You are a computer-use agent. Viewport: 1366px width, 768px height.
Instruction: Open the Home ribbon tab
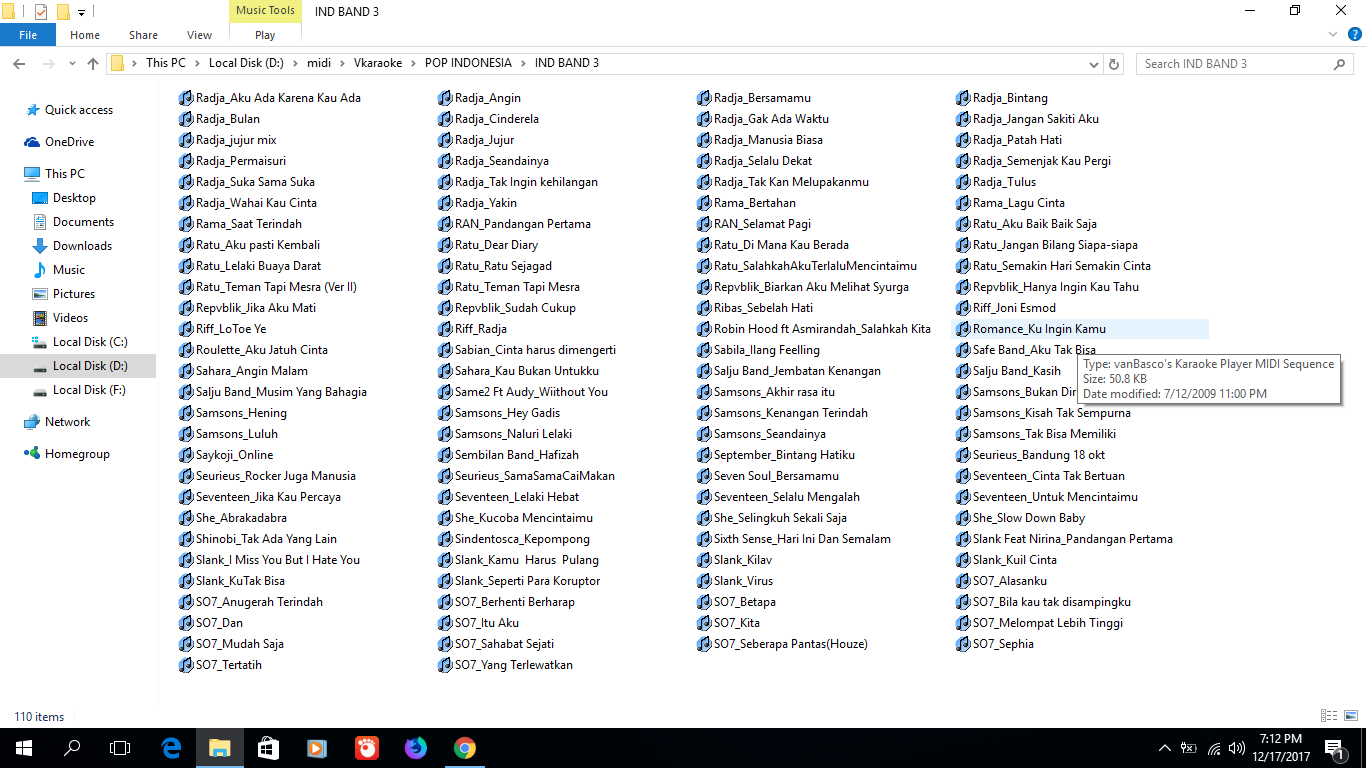pos(85,35)
